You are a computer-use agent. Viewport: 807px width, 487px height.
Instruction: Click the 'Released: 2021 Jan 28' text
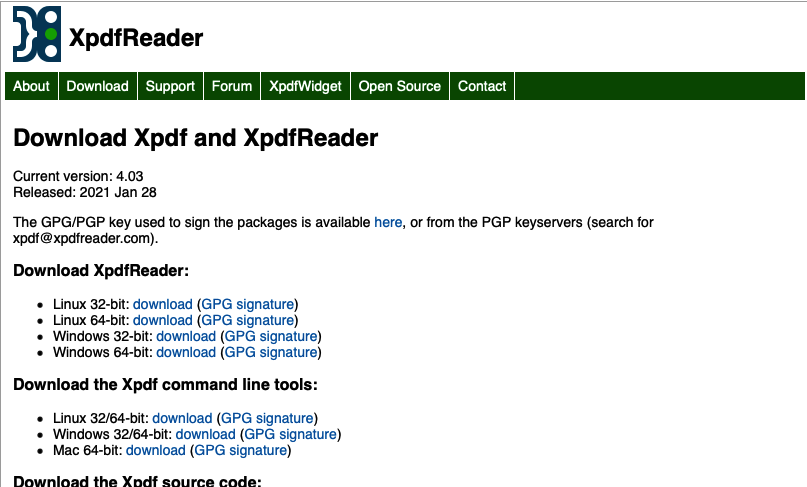click(85, 192)
